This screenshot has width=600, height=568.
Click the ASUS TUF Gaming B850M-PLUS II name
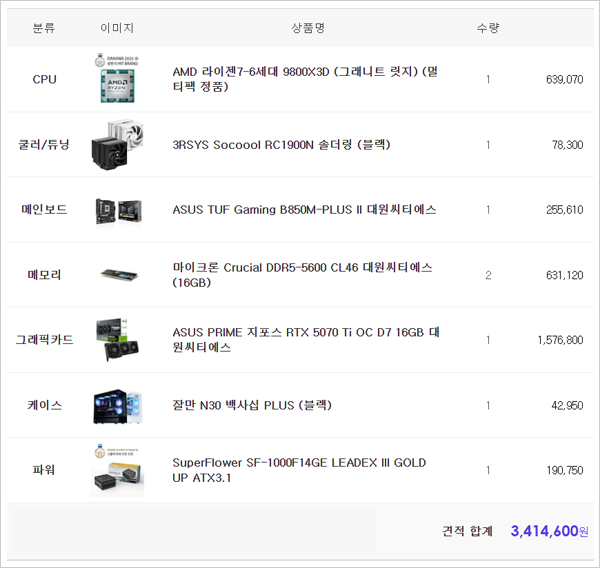[x=304, y=210]
